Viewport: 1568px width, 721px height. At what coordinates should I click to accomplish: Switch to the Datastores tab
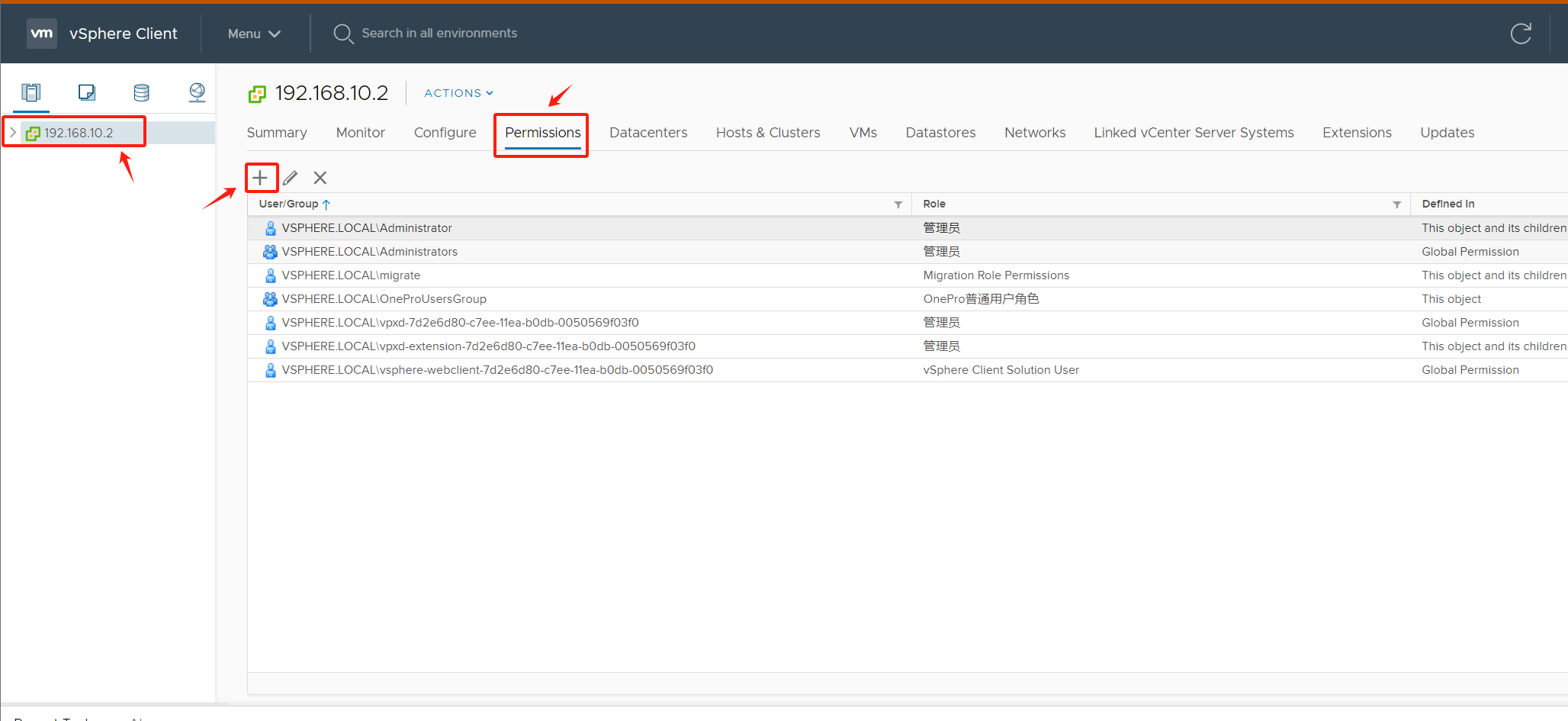point(941,133)
